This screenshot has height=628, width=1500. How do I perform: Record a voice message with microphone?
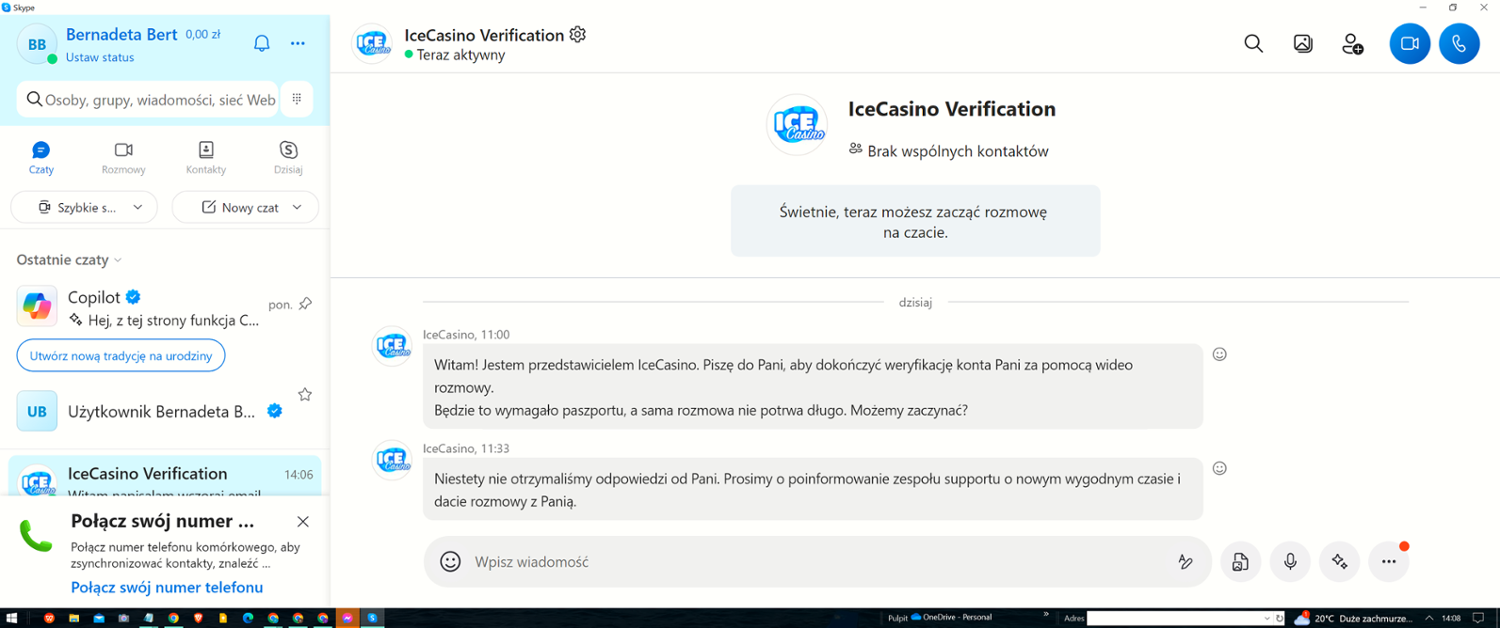tap(1290, 562)
